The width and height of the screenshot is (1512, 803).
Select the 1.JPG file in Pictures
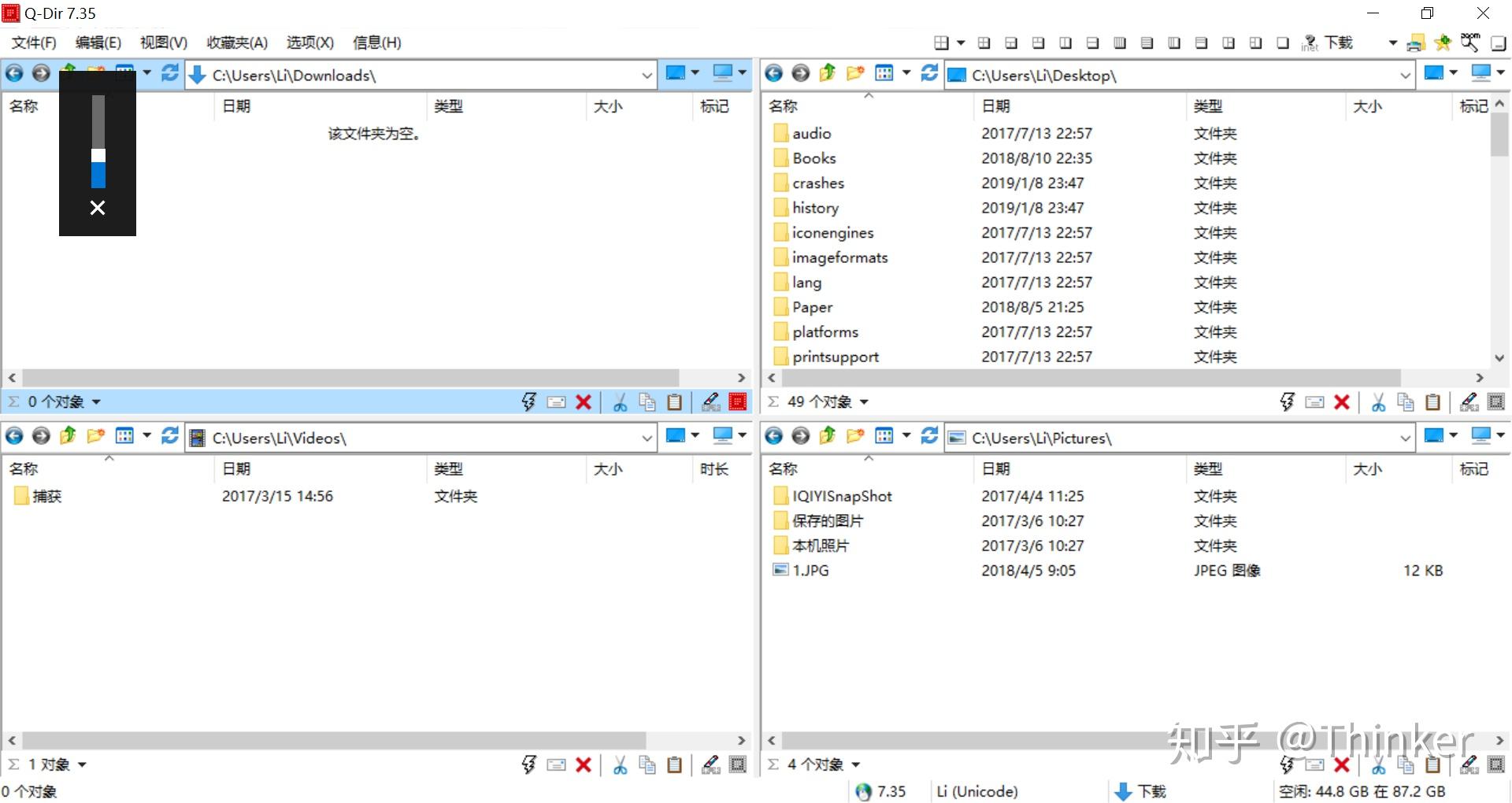(x=810, y=570)
